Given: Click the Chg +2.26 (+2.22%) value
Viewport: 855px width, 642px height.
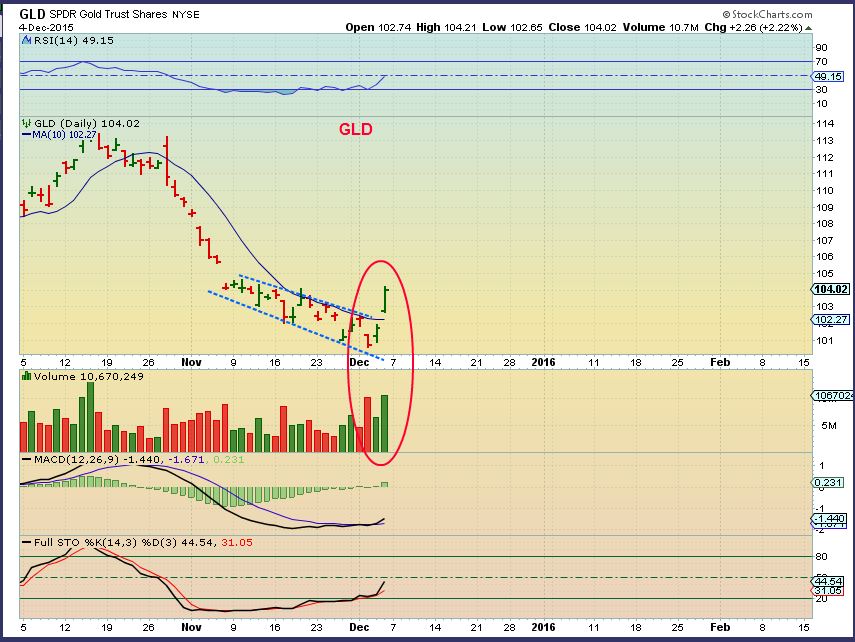Looking at the screenshot, I should 753,27.
